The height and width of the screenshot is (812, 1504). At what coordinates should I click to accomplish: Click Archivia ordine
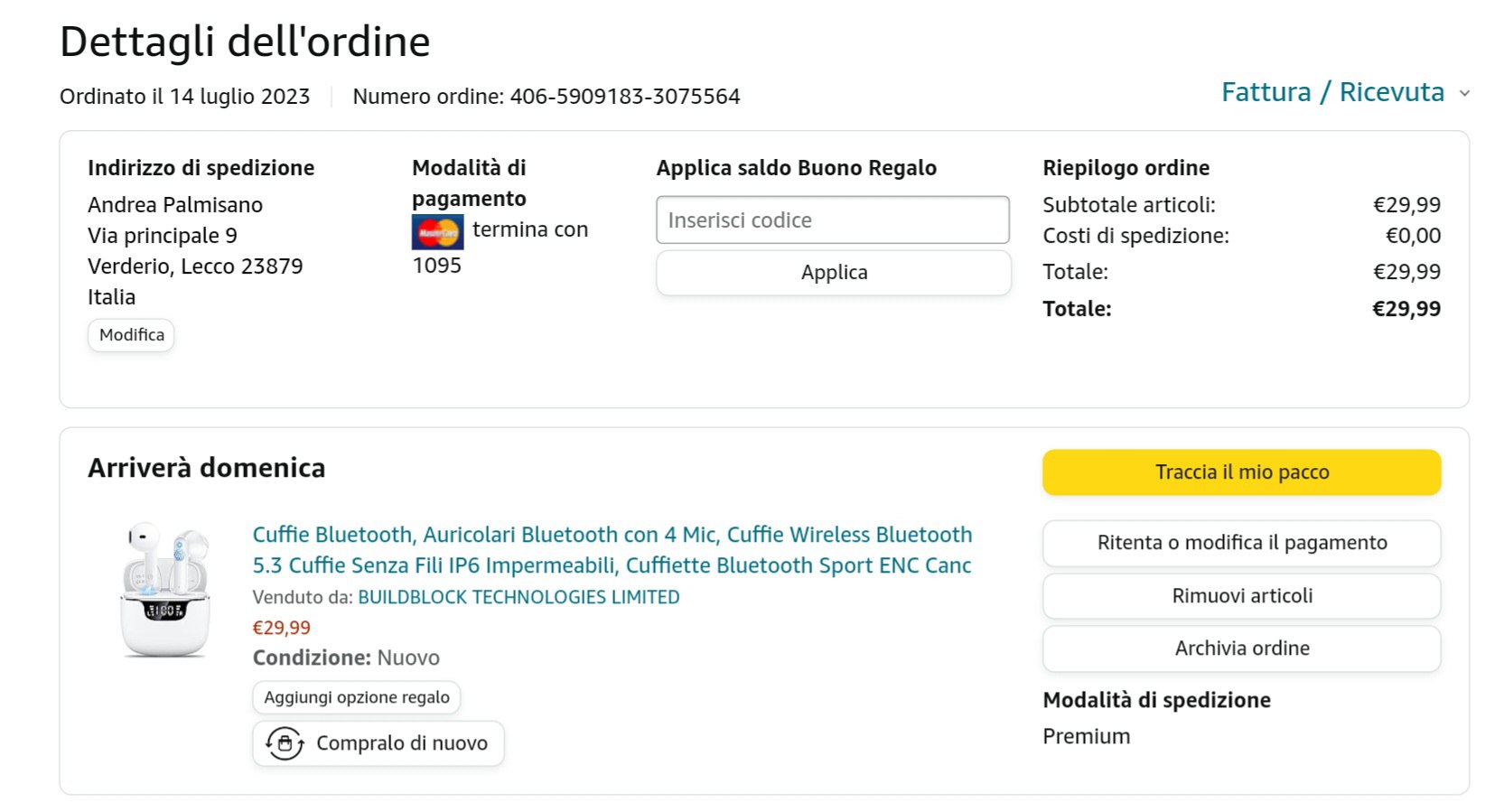pos(1241,649)
